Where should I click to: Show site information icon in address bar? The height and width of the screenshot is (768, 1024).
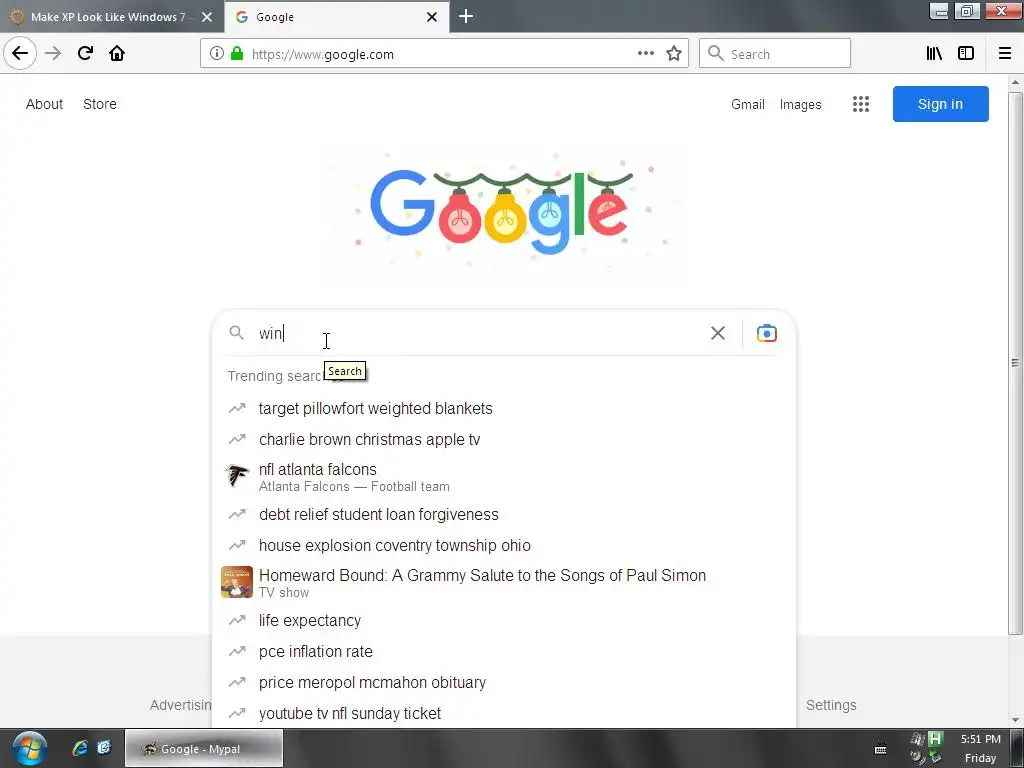click(217, 54)
